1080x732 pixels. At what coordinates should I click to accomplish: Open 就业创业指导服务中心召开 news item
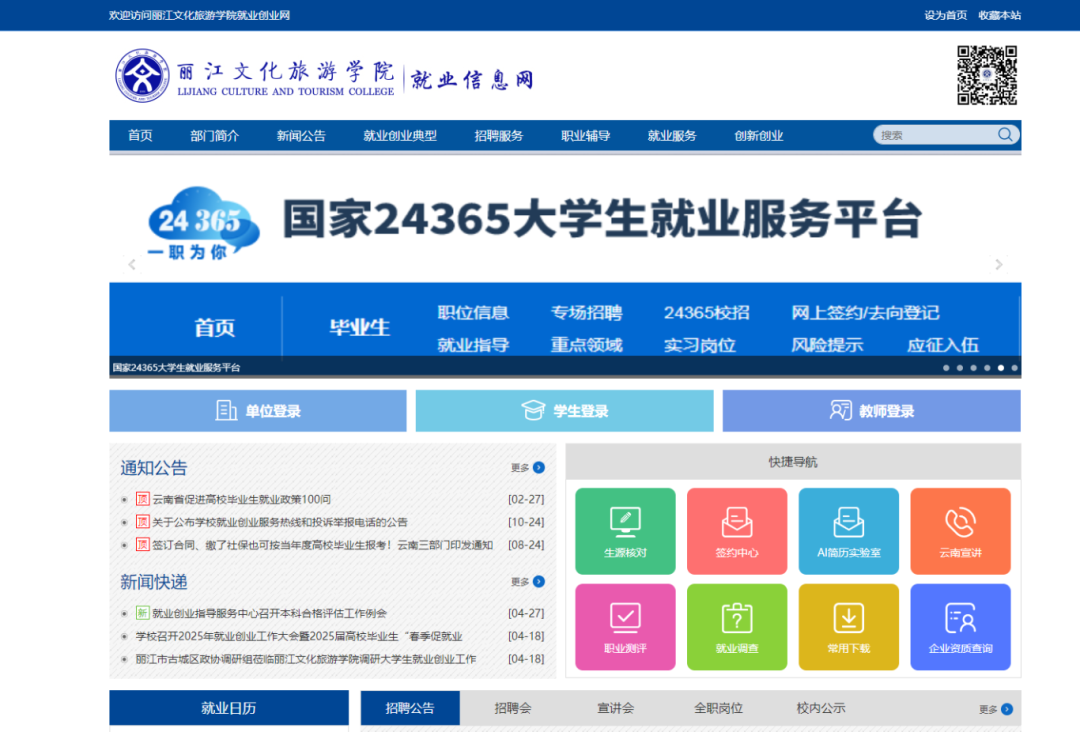coord(269,613)
